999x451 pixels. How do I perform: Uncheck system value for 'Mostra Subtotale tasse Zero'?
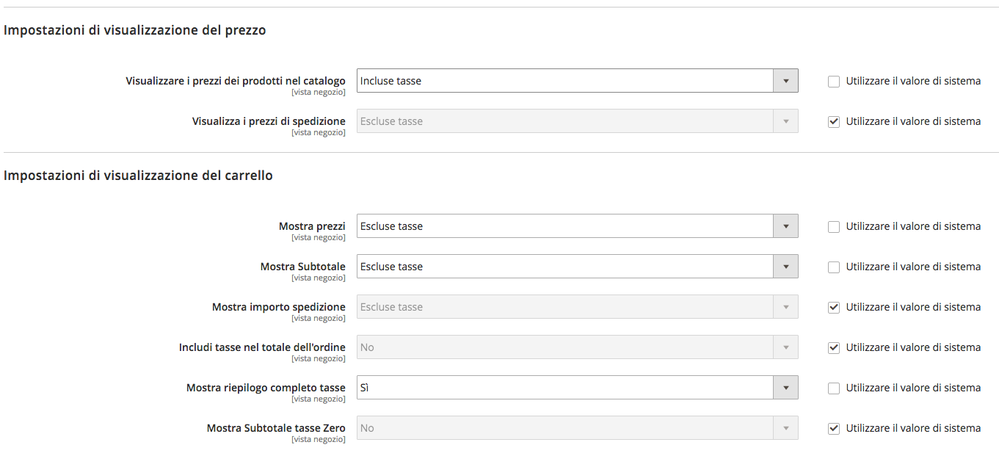point(833,428)
